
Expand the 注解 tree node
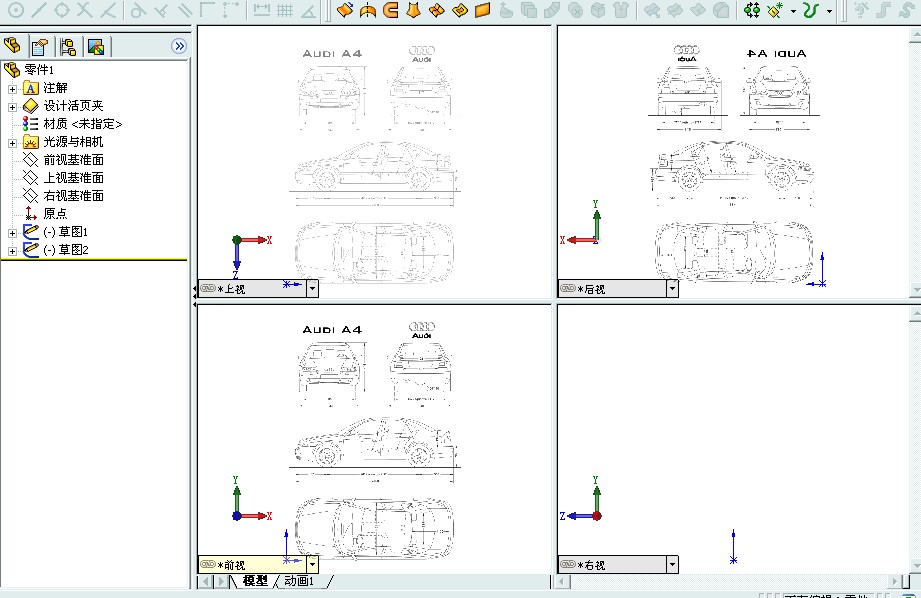pyautogui.click(x=12, y=89)
